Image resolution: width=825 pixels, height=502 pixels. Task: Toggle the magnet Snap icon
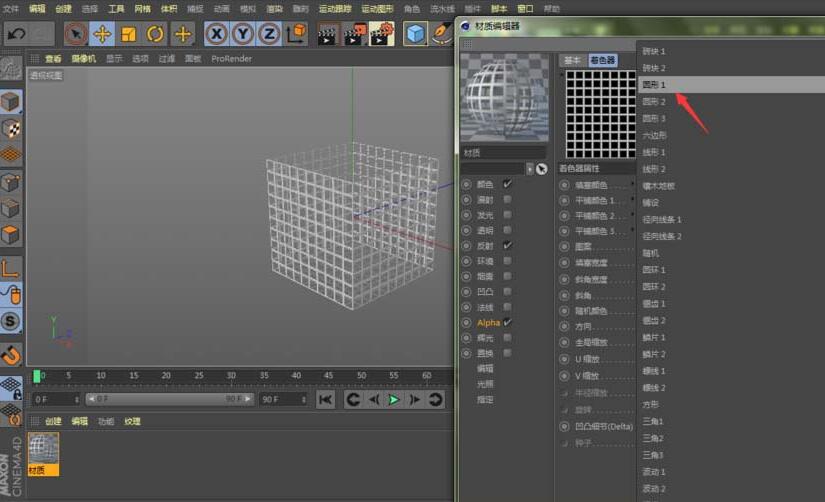point(11,355)
